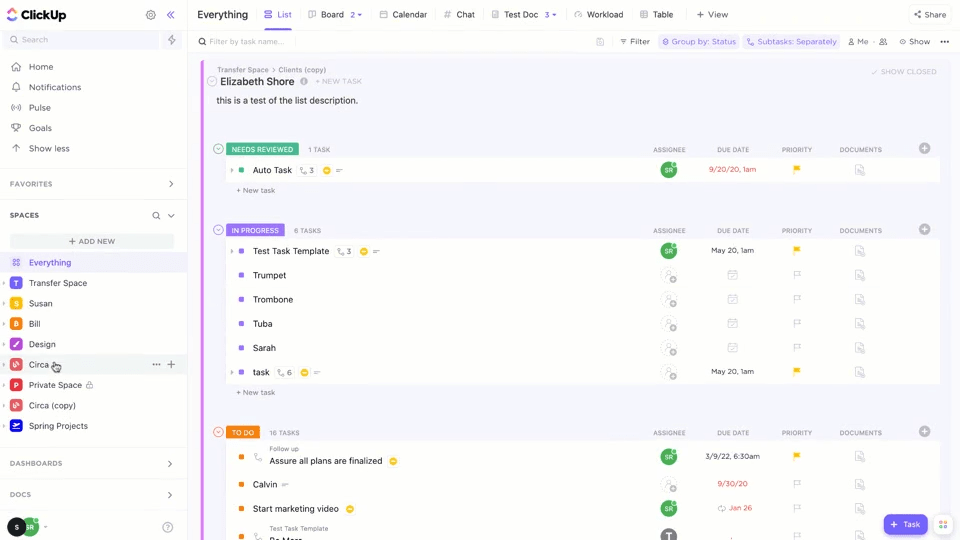Set priority flag for Tuba task
This screenshot has height=540, width=960.
(797, 323)
